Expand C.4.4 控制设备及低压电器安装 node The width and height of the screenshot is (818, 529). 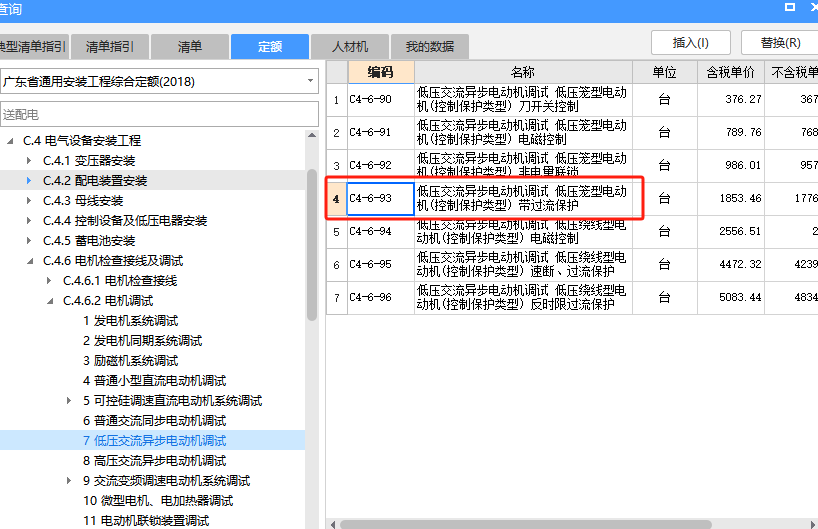tap(29, 221)
